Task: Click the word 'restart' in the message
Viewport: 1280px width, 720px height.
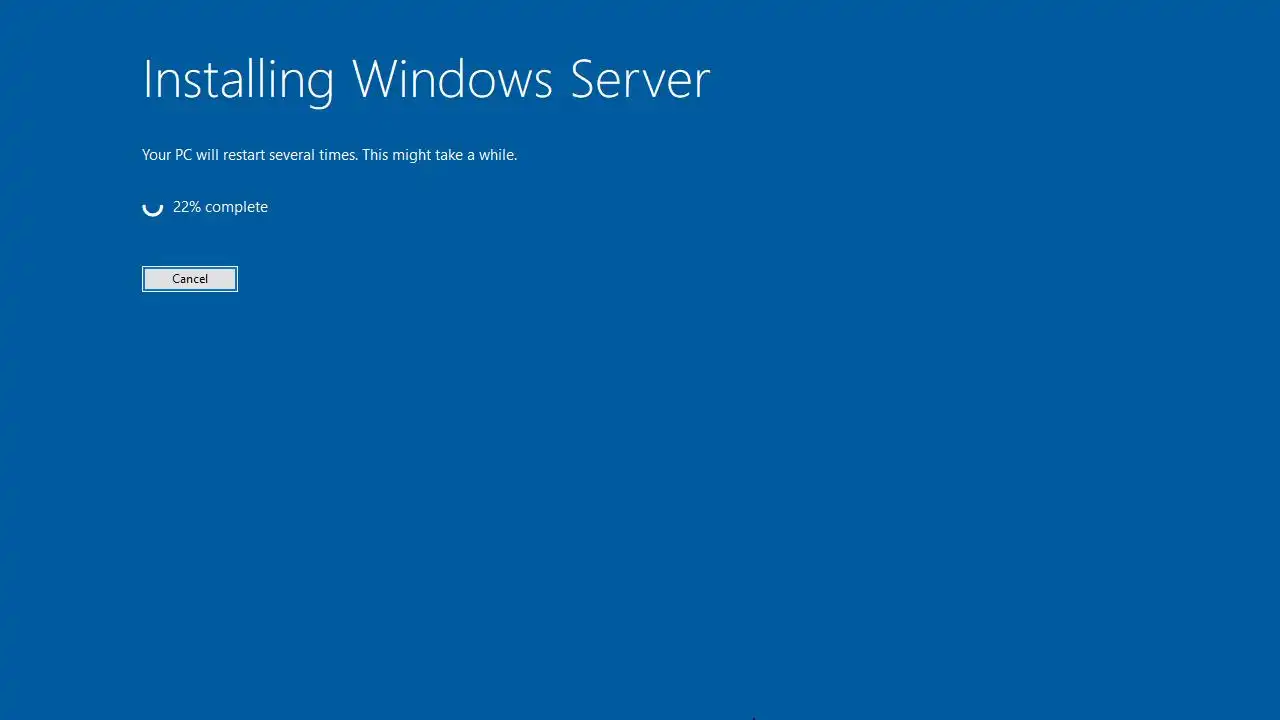Action: point(243,155)
